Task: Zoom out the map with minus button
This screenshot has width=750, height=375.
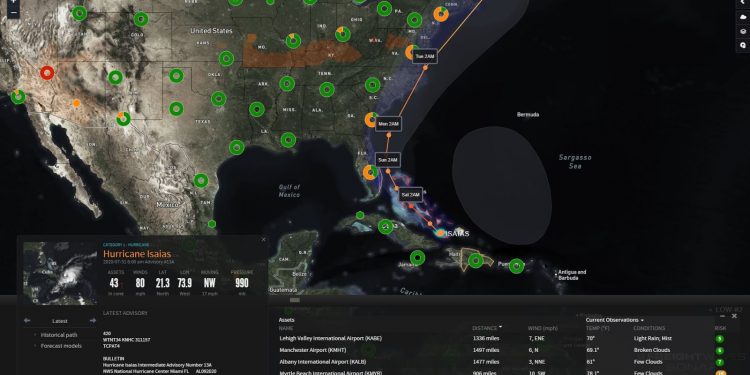Action: click(13, 13)
